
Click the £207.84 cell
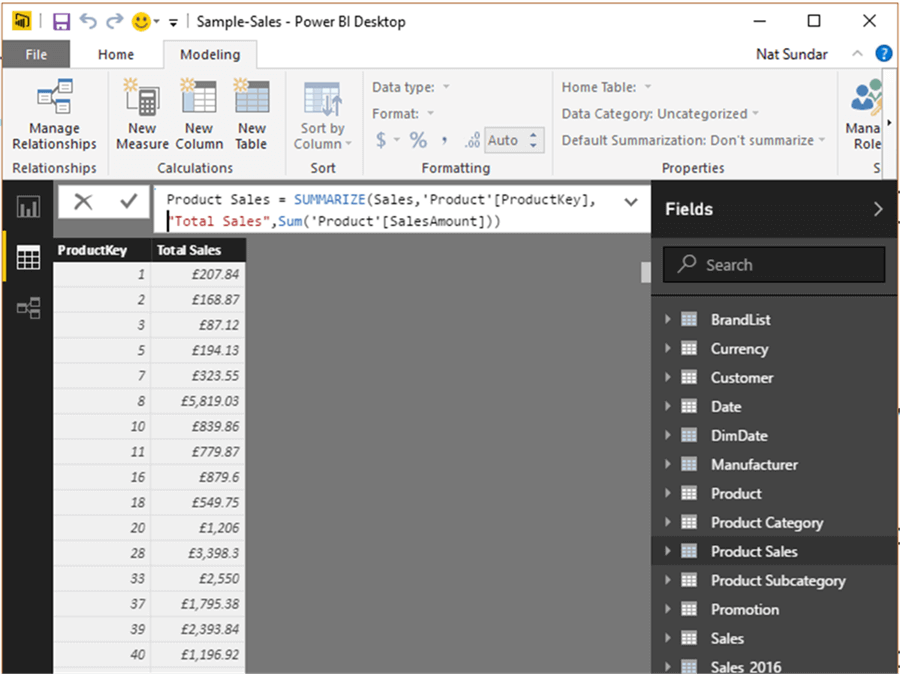click(198, 274)
